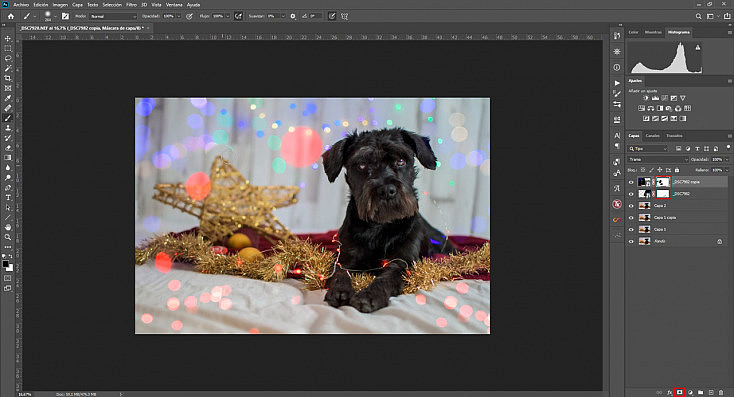Click the foreground color swatch
The image size is (734, 397).
click(x=6, y=265)
